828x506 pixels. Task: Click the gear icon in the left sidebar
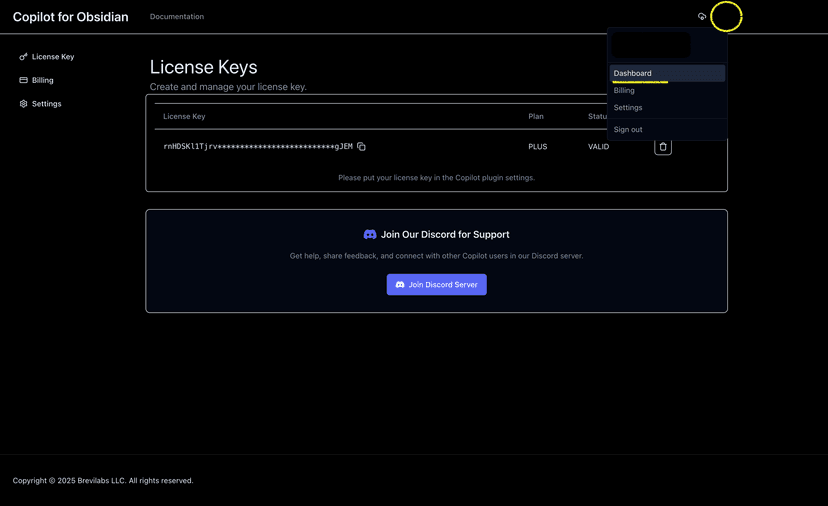[x=23, y=104]
